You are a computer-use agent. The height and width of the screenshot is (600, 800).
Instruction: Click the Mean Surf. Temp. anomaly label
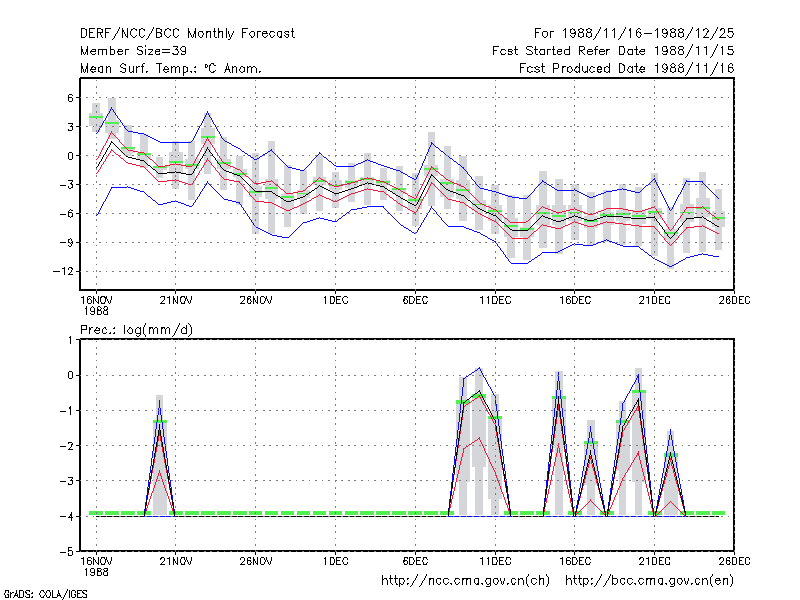point(170,68)
